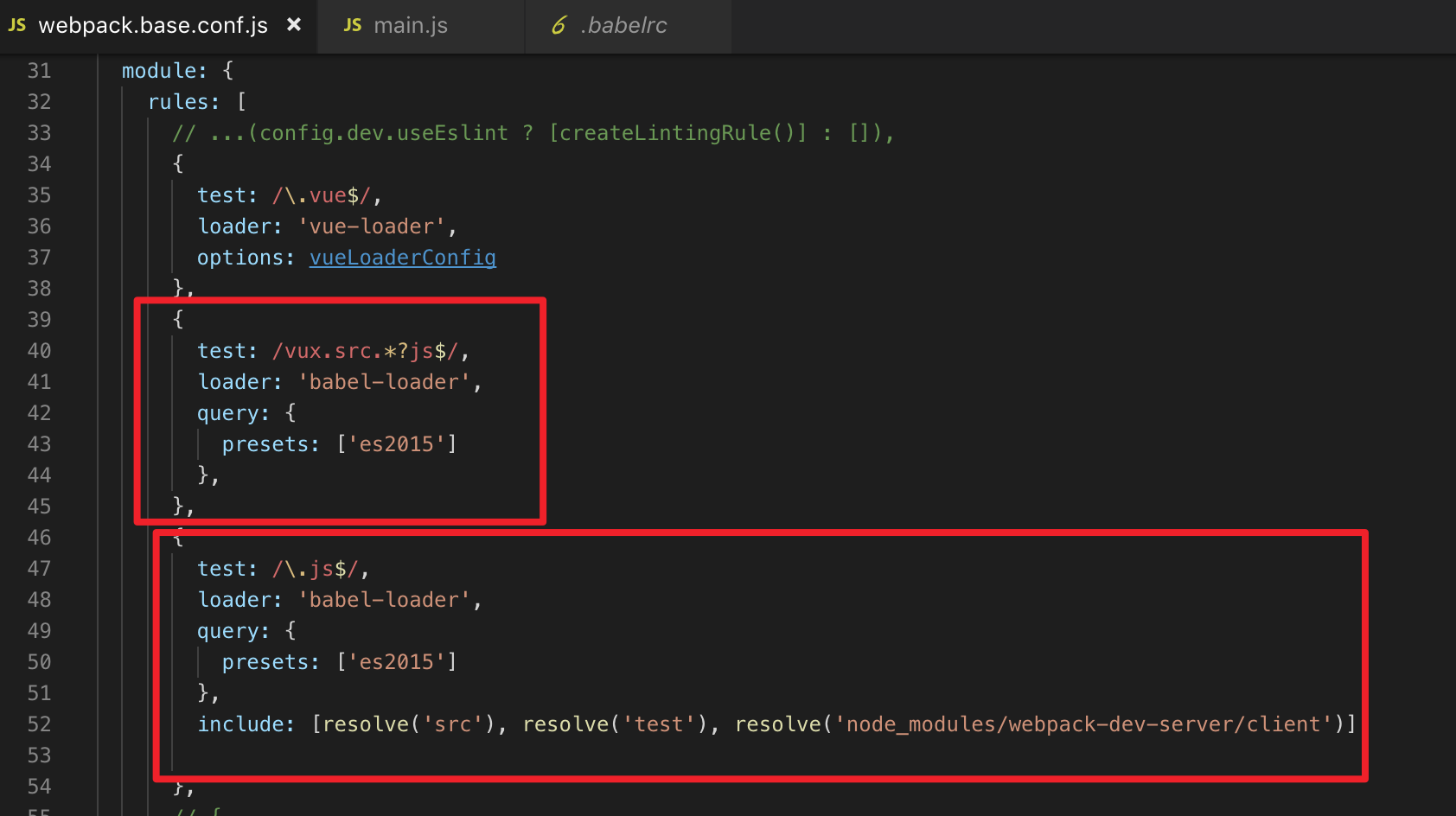Click the 'es2015' preset on line 50

pyautogui.click(x=396, y=662)
